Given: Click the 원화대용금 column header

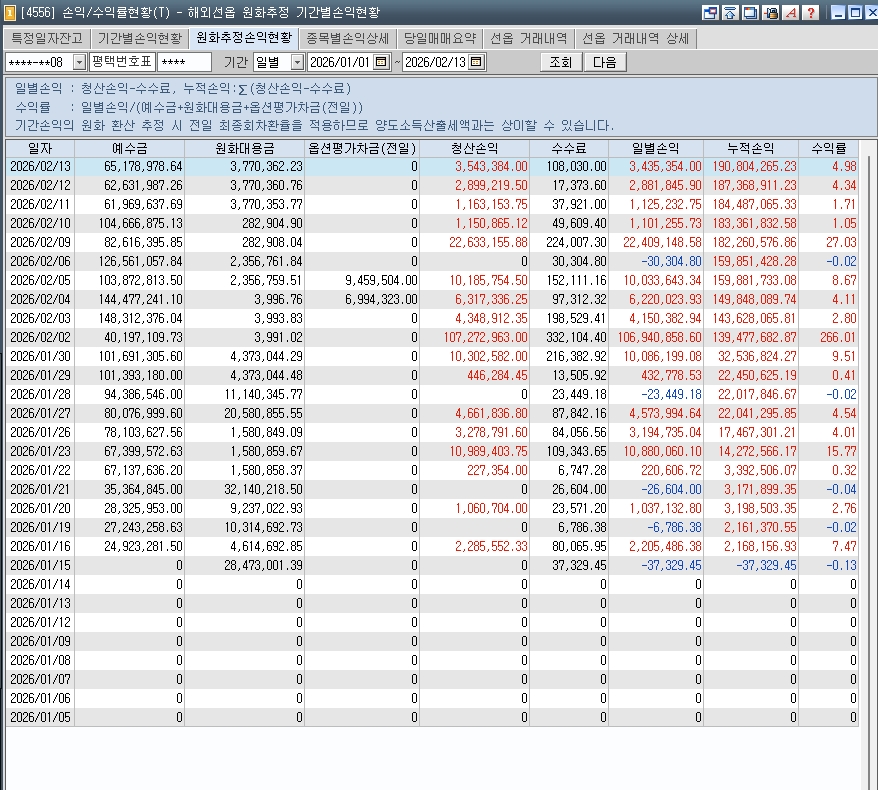Looking at the screenshot, I should 245,148.
